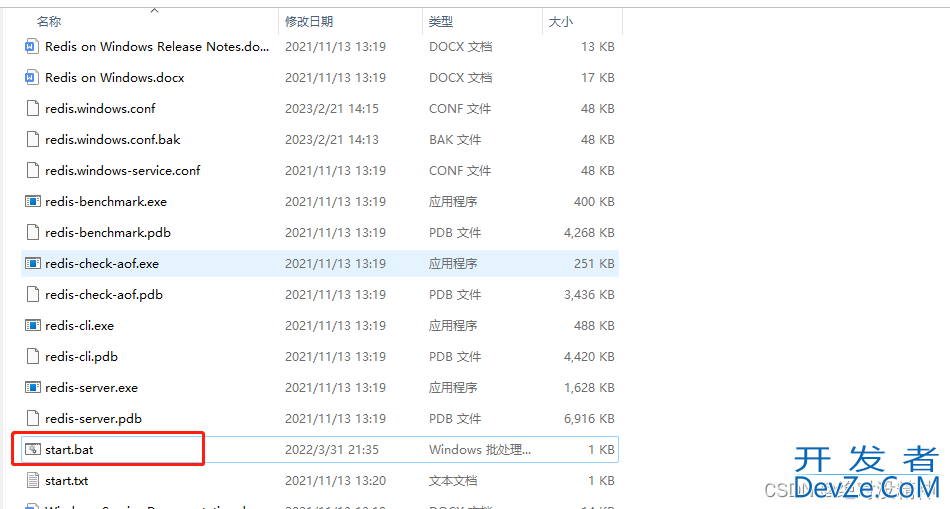The width and height of the screenshot is (950, 509).
Task: Select the Word icon of Redis on Windows.docx
Action: [x=32, y=78]
